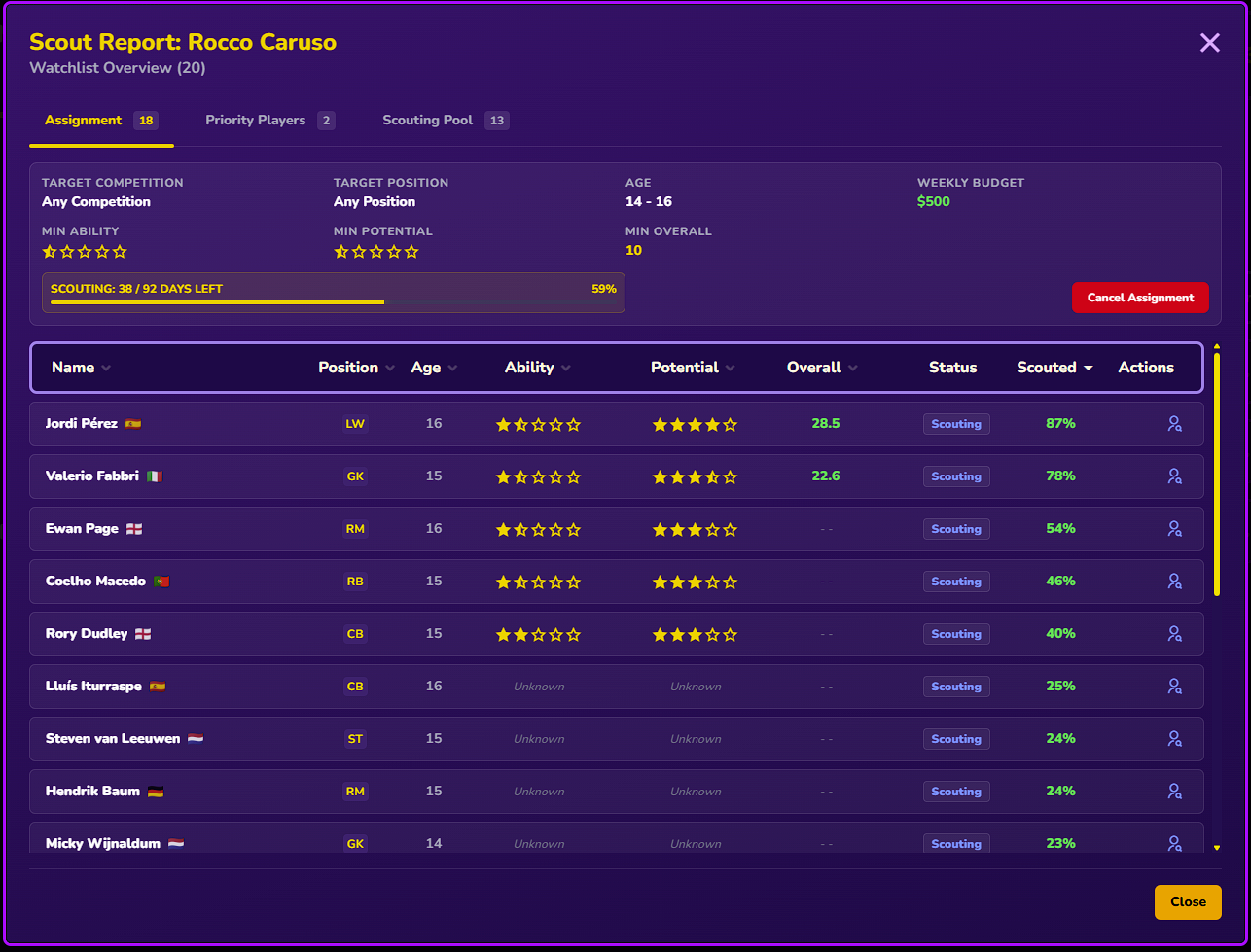Click Scouting status badge for Rory Dudley

coord(956,634)
